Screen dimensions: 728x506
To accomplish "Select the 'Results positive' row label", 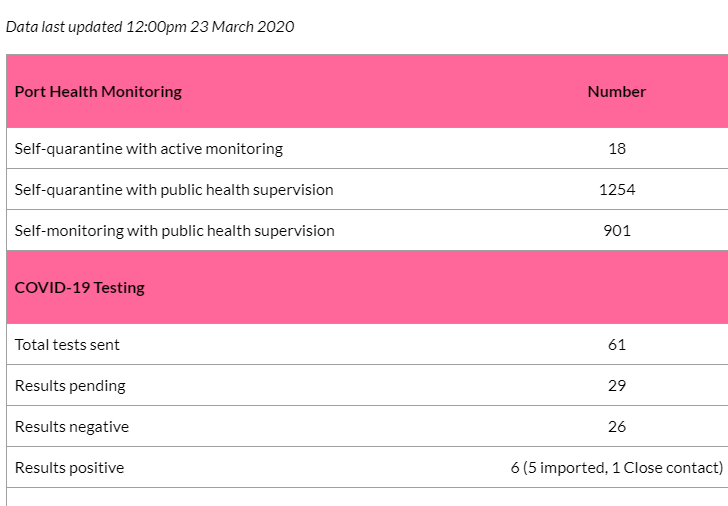I will [x=70, y=468].
